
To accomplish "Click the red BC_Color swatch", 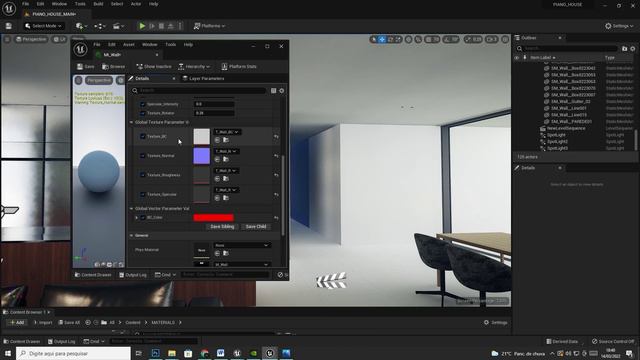I will [x=213, y=218].
